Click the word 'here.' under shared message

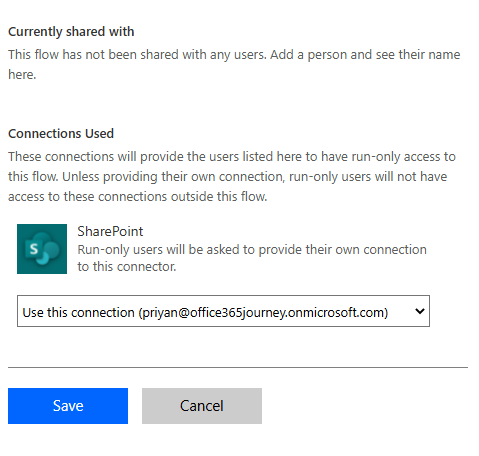[22, 75]
